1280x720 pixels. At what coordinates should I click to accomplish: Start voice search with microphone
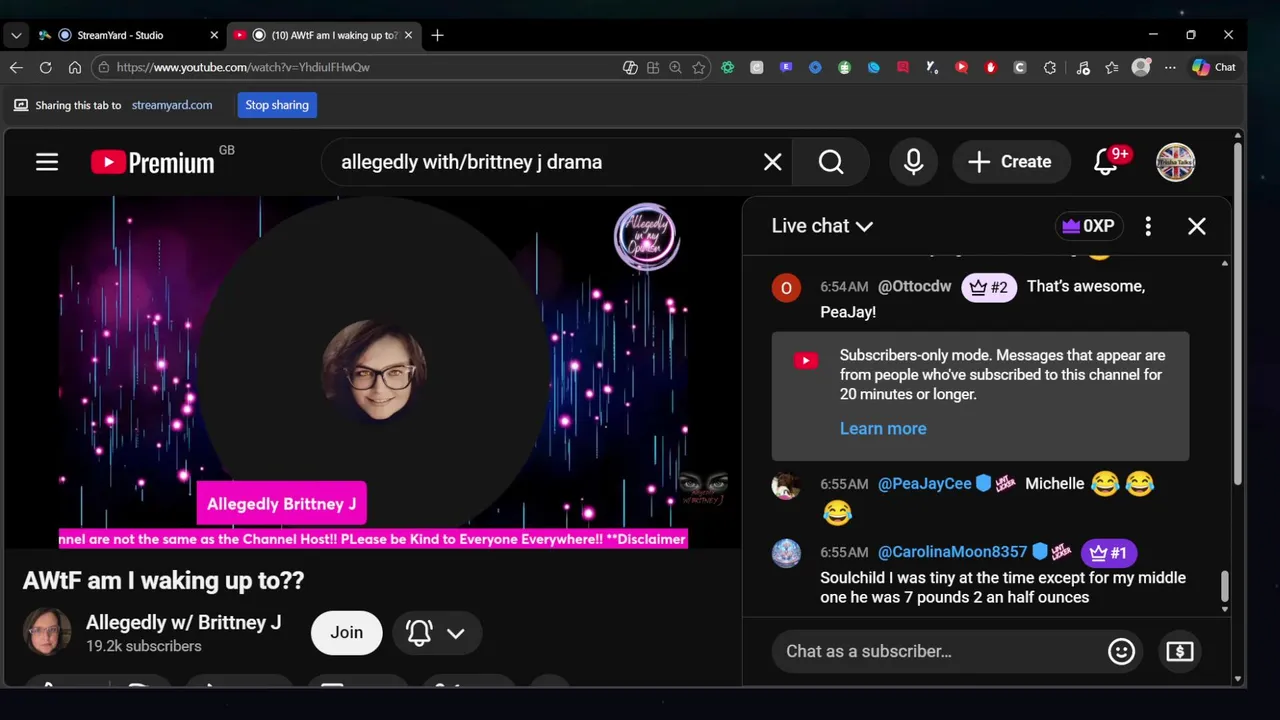(913, 162)
